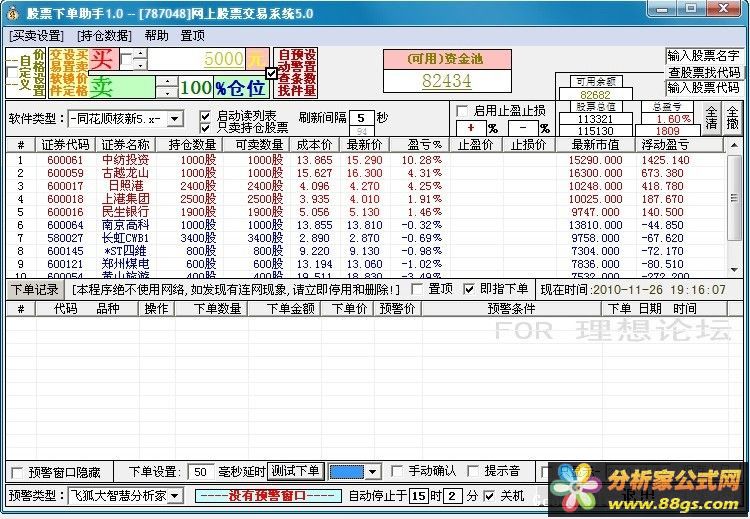Viewport: 750px width, 519px height.
Task: Expand the 预警类型 飞狐大智慧分析家 dropdown
Action: pos(175,496)
